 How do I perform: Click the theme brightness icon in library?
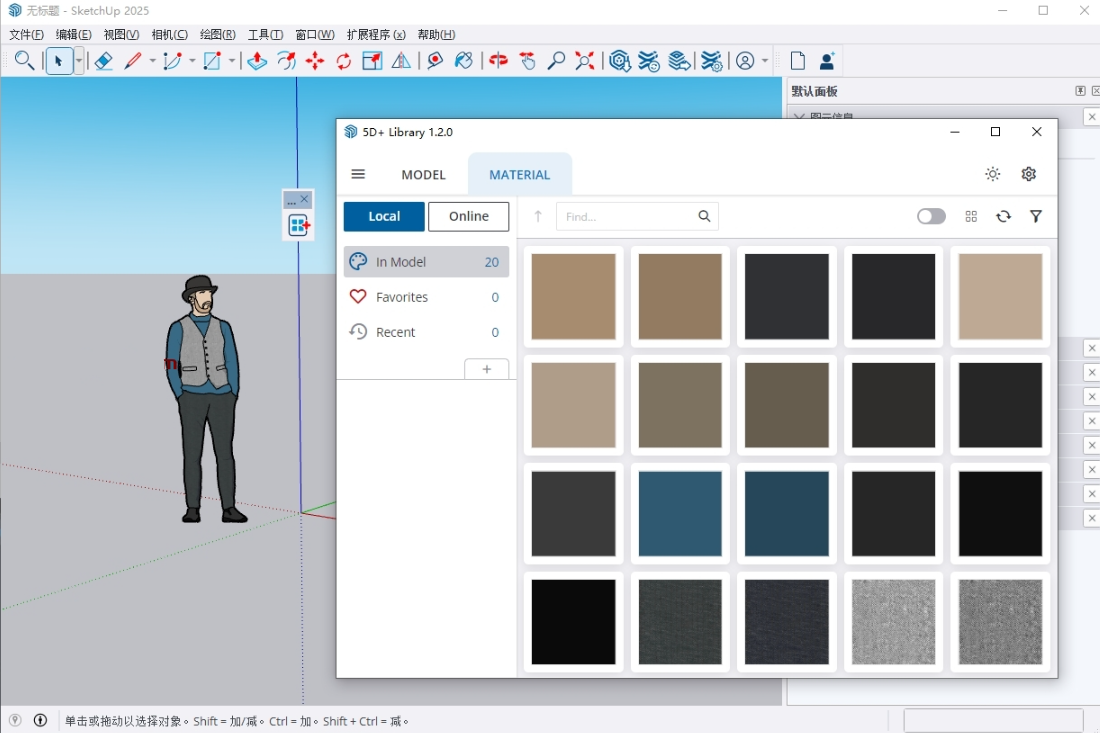coord(992,173)
